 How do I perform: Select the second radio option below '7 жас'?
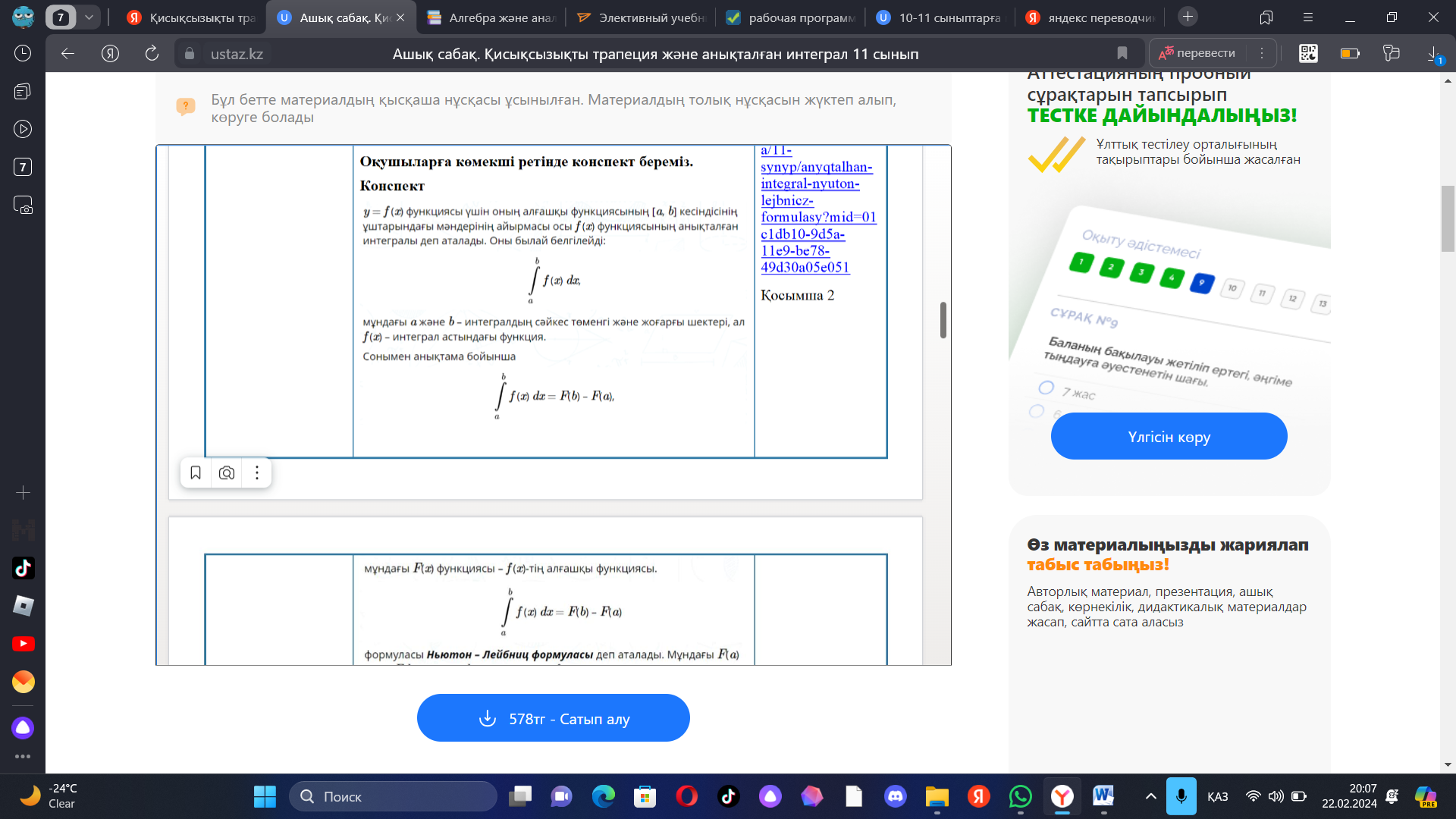coord(1037,411)
